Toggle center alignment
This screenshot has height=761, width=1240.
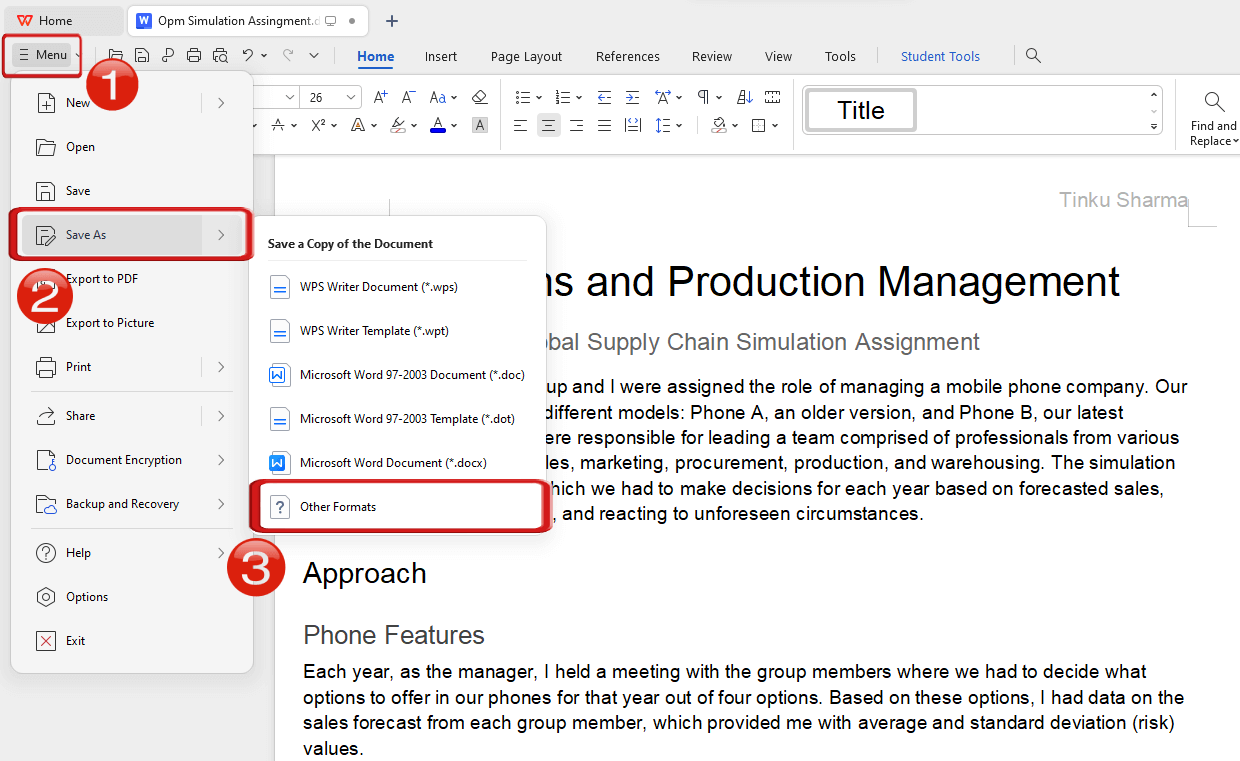coord(548,125)
